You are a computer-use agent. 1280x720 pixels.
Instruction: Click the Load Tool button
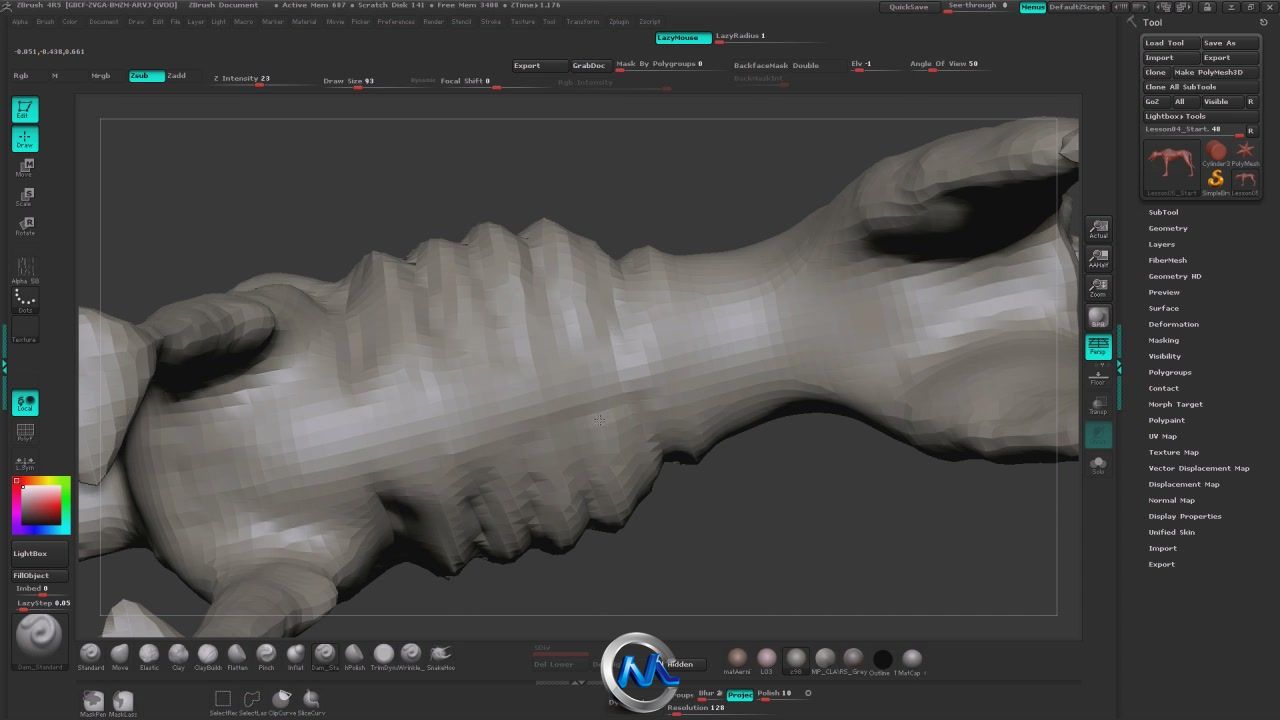click(1170, 43)
